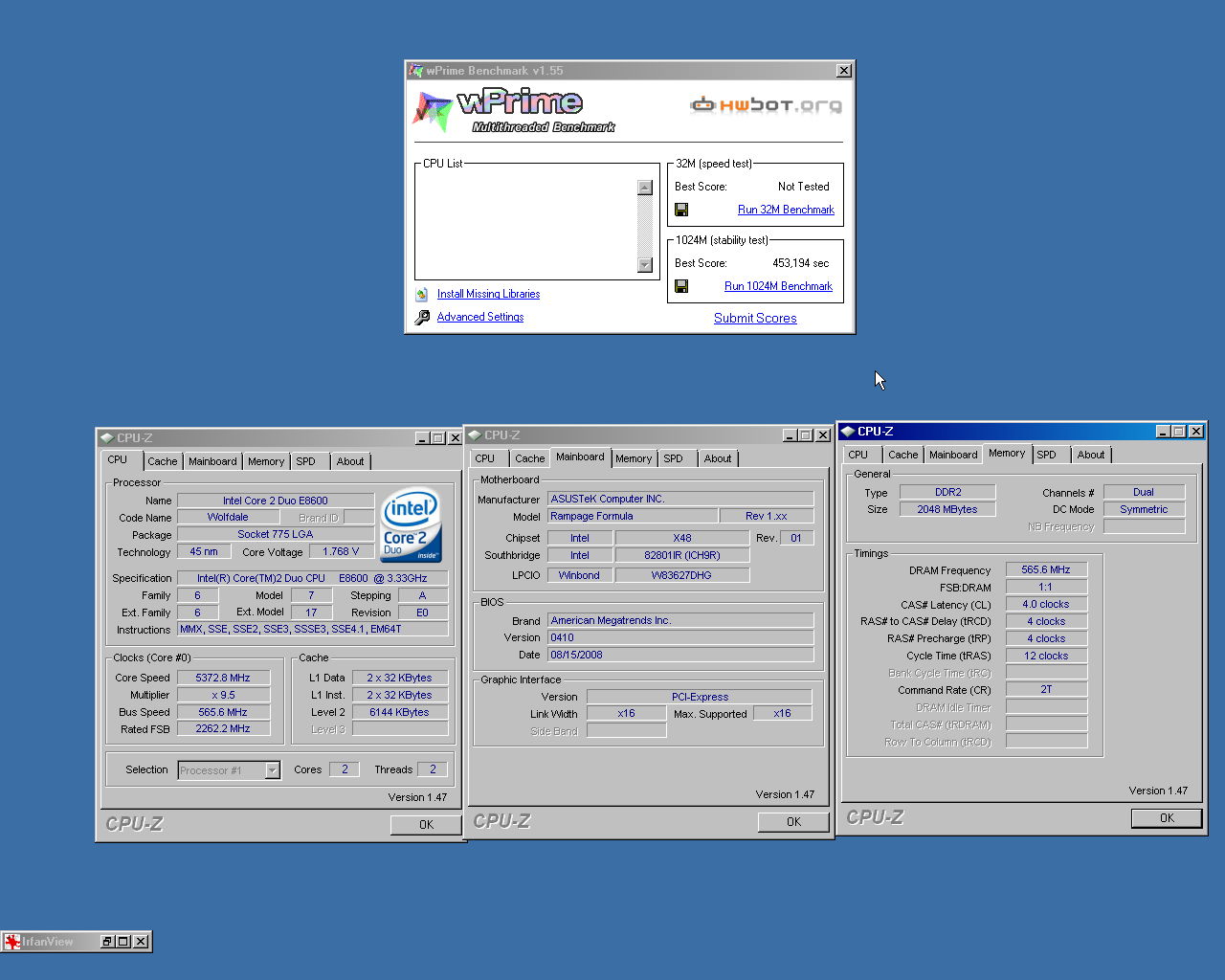This screenshot has height=980, width=1225.
Task: Click the title bar icon of the CPU-Z Mainboard window
Action: point(474,435)
